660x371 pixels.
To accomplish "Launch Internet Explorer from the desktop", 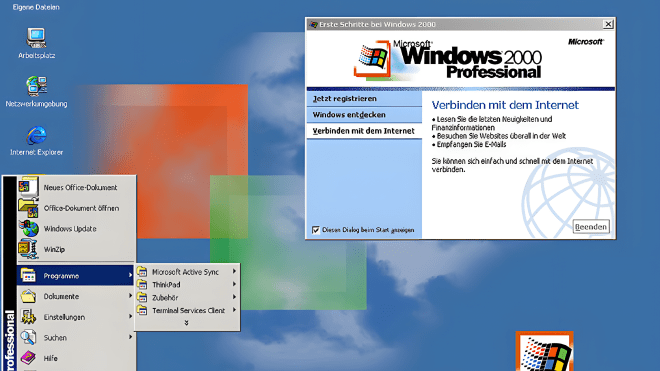I will 36,135.
